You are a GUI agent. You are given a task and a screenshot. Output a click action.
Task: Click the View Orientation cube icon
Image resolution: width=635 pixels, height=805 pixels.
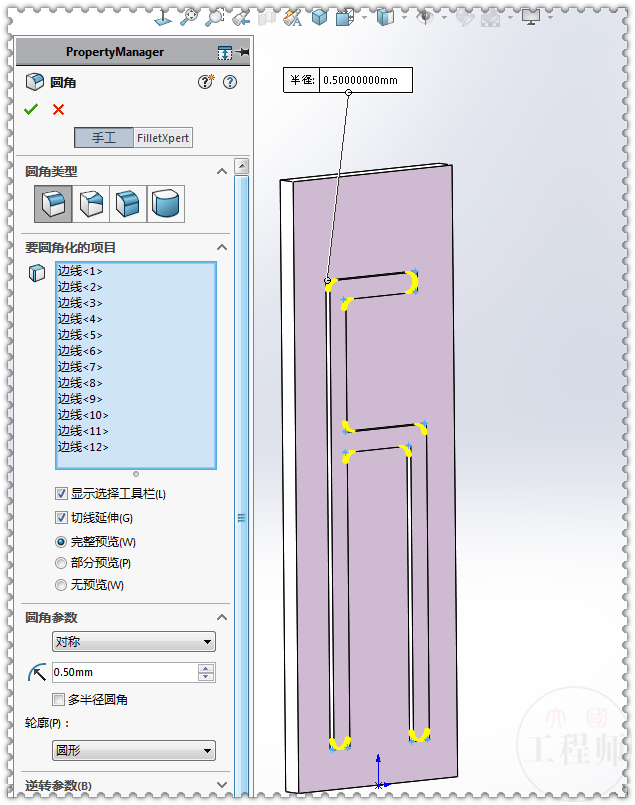tap(319, 17)
